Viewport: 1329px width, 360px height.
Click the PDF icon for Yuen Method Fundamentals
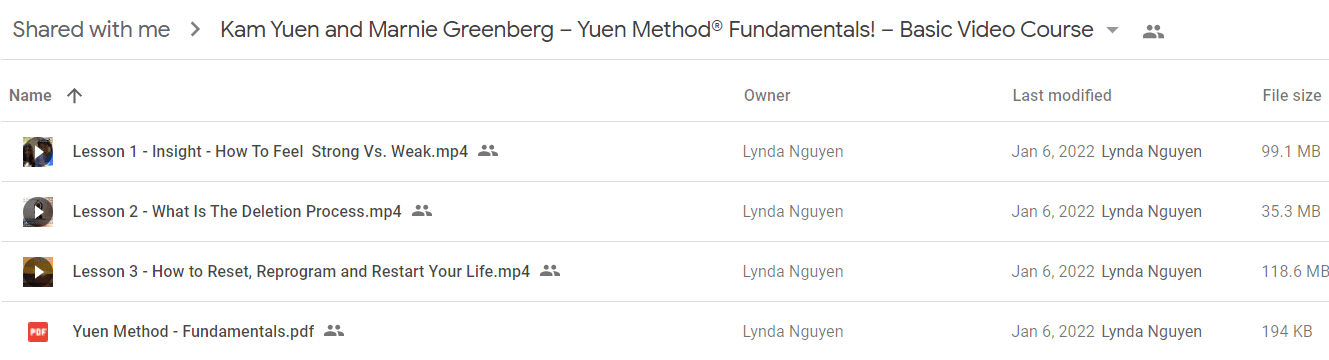[x=38, y=331]
